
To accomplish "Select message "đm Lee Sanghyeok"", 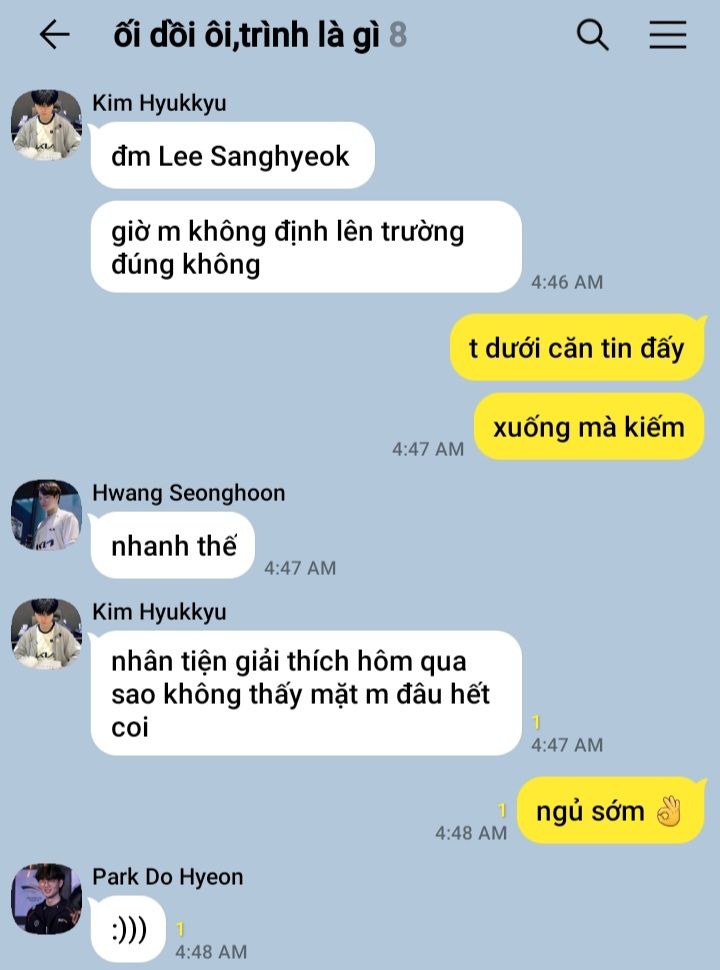I will (x=233, y=155).
